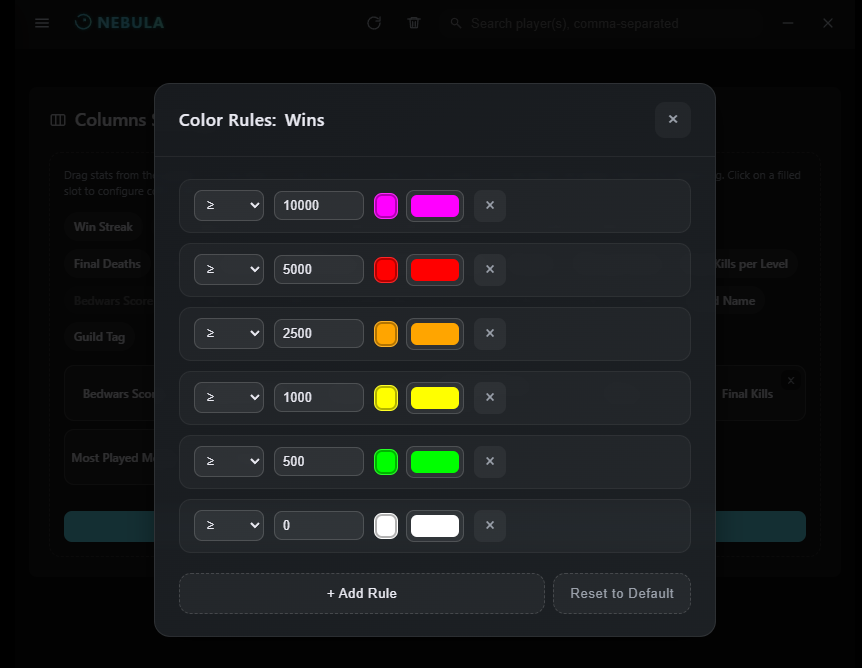
Task: Click the 5000 threshold input field
Action: (x=318, y=269)
